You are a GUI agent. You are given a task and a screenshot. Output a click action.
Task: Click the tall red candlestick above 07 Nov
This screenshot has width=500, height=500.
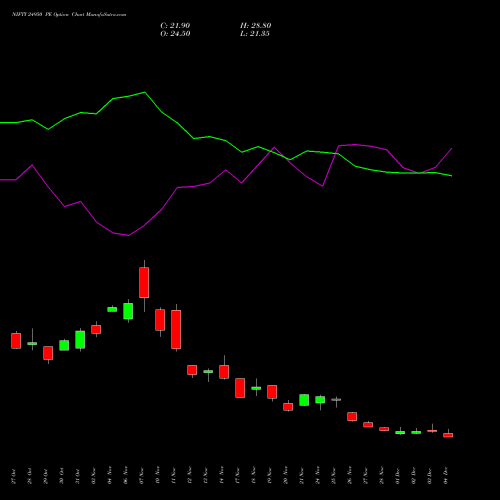pyautogui.click(x=144, y=283)
